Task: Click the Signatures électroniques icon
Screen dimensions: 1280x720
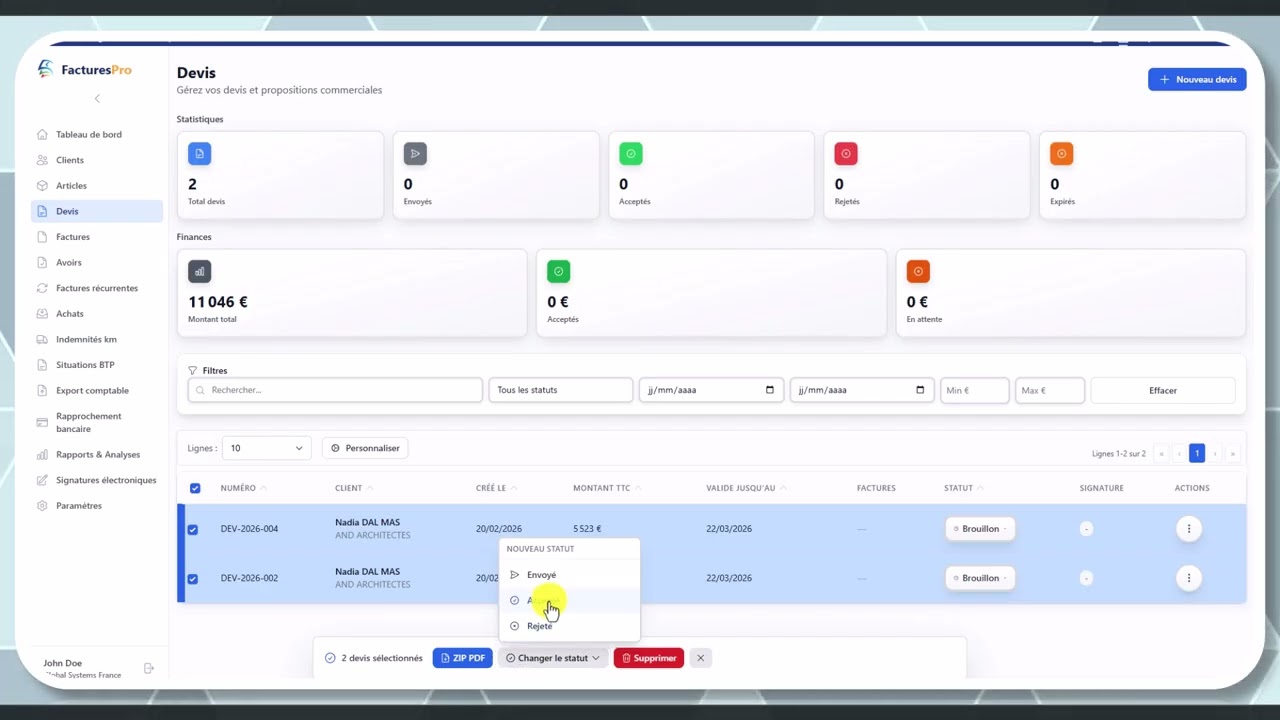Action: click(42, 480)
